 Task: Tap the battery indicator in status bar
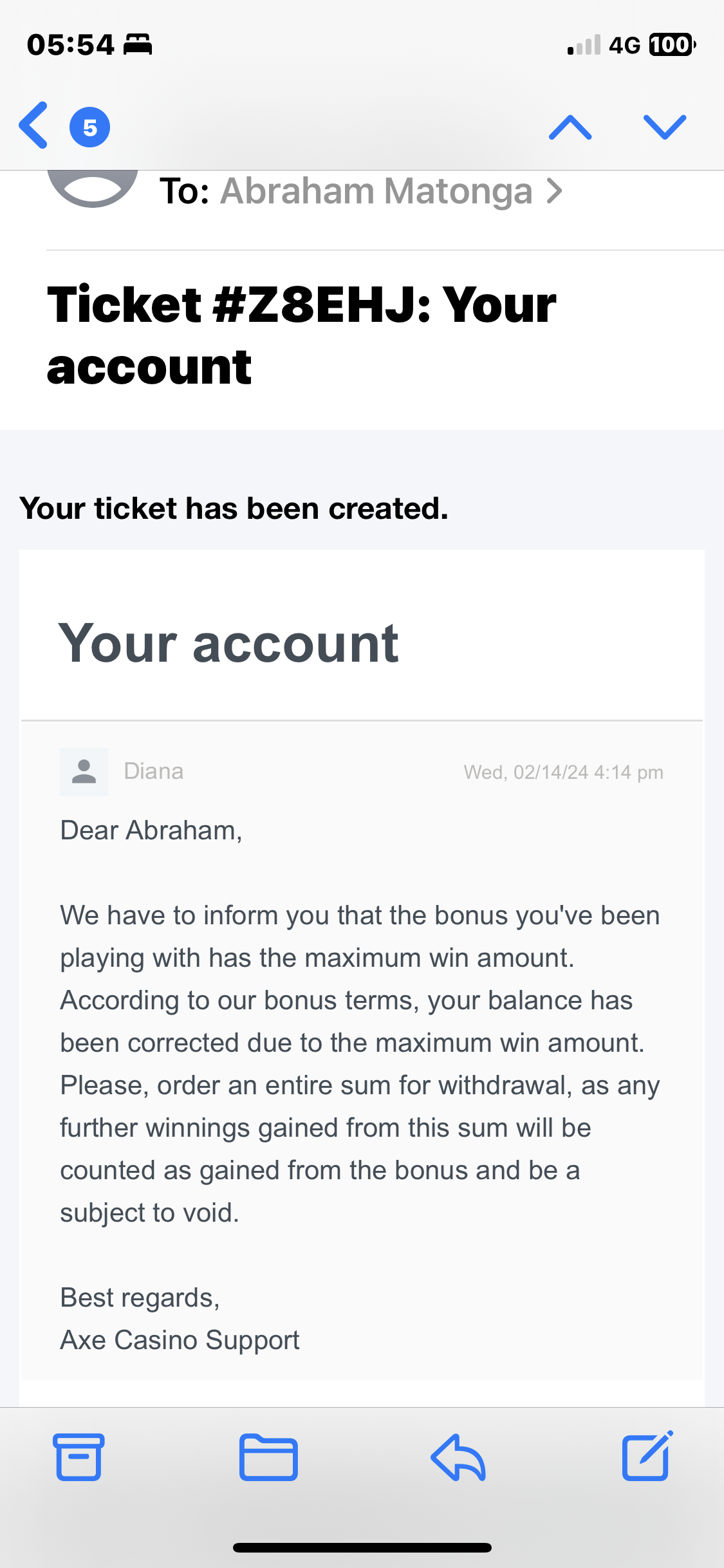tap(671, 44)
